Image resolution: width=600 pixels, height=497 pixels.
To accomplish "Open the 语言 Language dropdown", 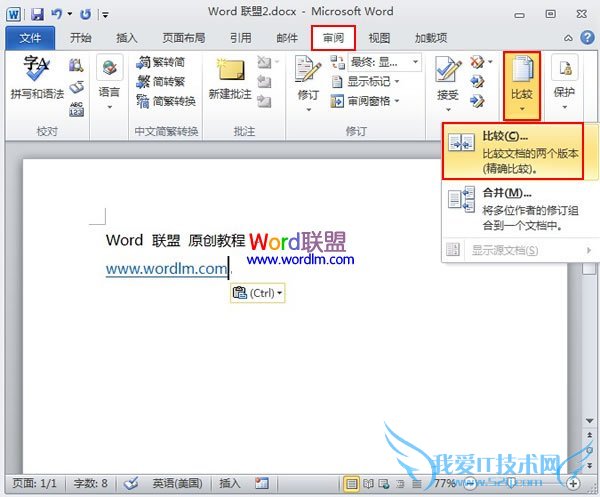I will click(x=109, y=82).
